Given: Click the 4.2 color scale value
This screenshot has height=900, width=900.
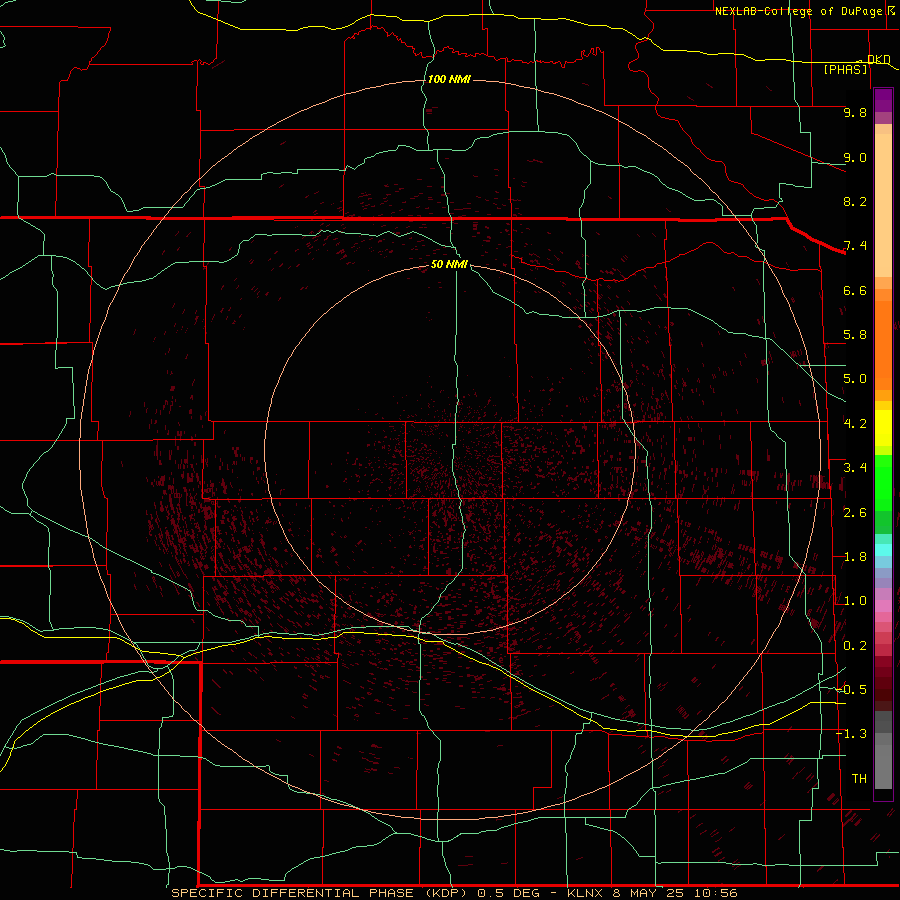Looking at the screenshot, I should (x=855, y=424).
